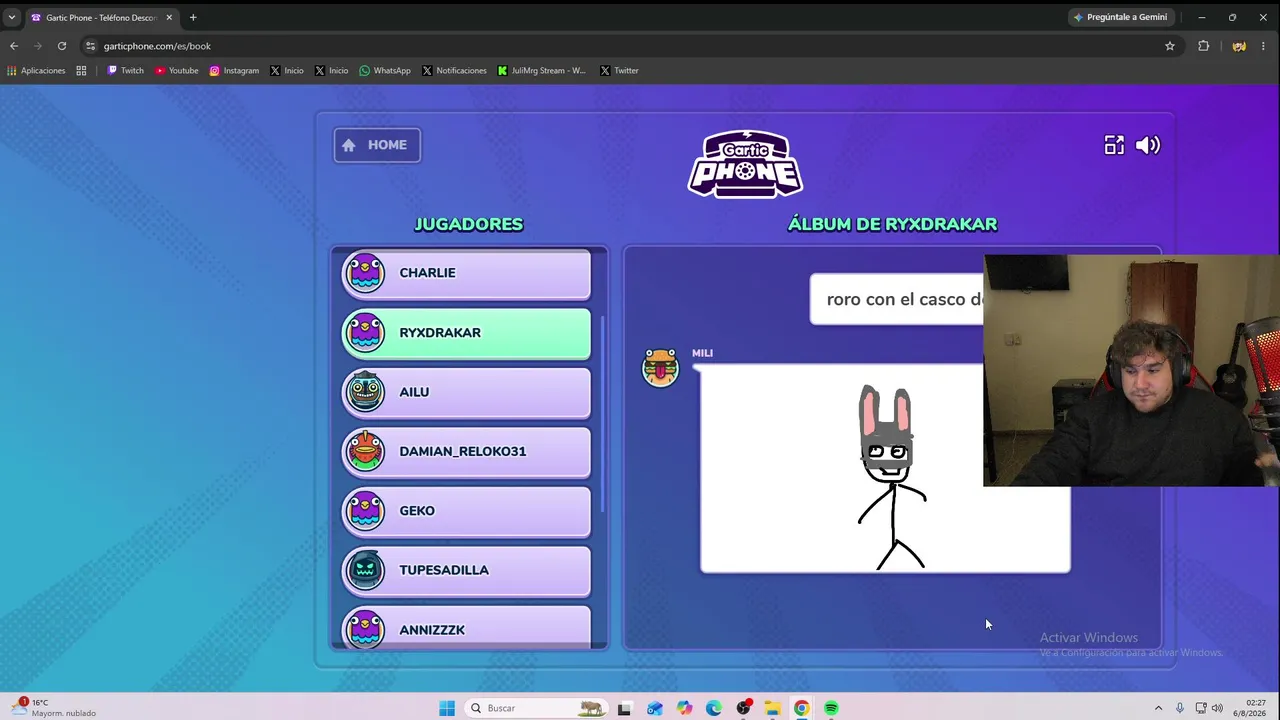Click the JUGADORES heading

tap(469, 224)
